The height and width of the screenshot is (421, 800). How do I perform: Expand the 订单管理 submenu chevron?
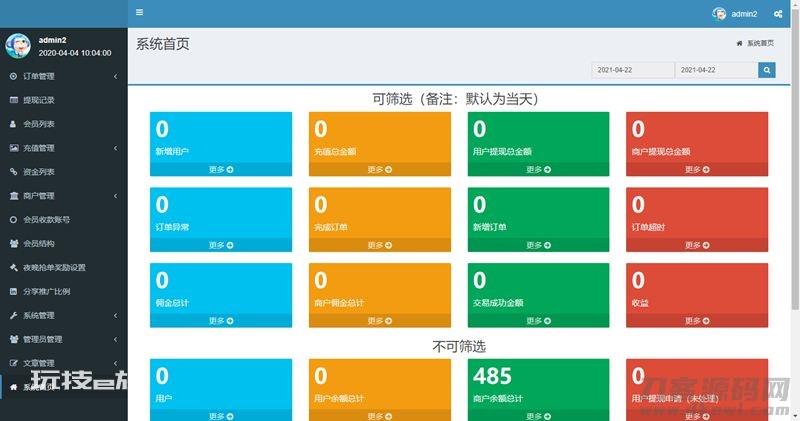(115, 76)
